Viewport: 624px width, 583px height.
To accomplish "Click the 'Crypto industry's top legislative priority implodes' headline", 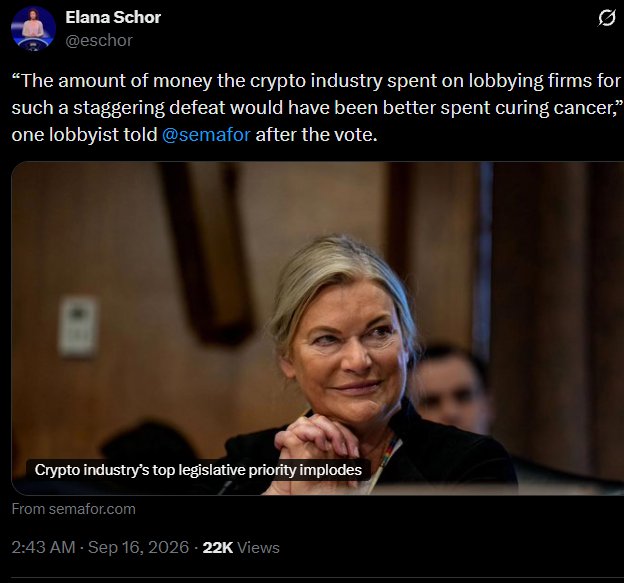I will pos(198,470).
